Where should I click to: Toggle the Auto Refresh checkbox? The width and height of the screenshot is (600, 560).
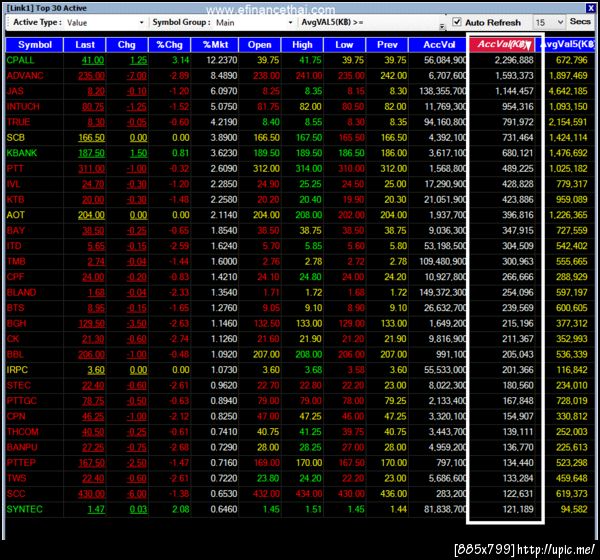pyautogui.click(x=457, y=22)
